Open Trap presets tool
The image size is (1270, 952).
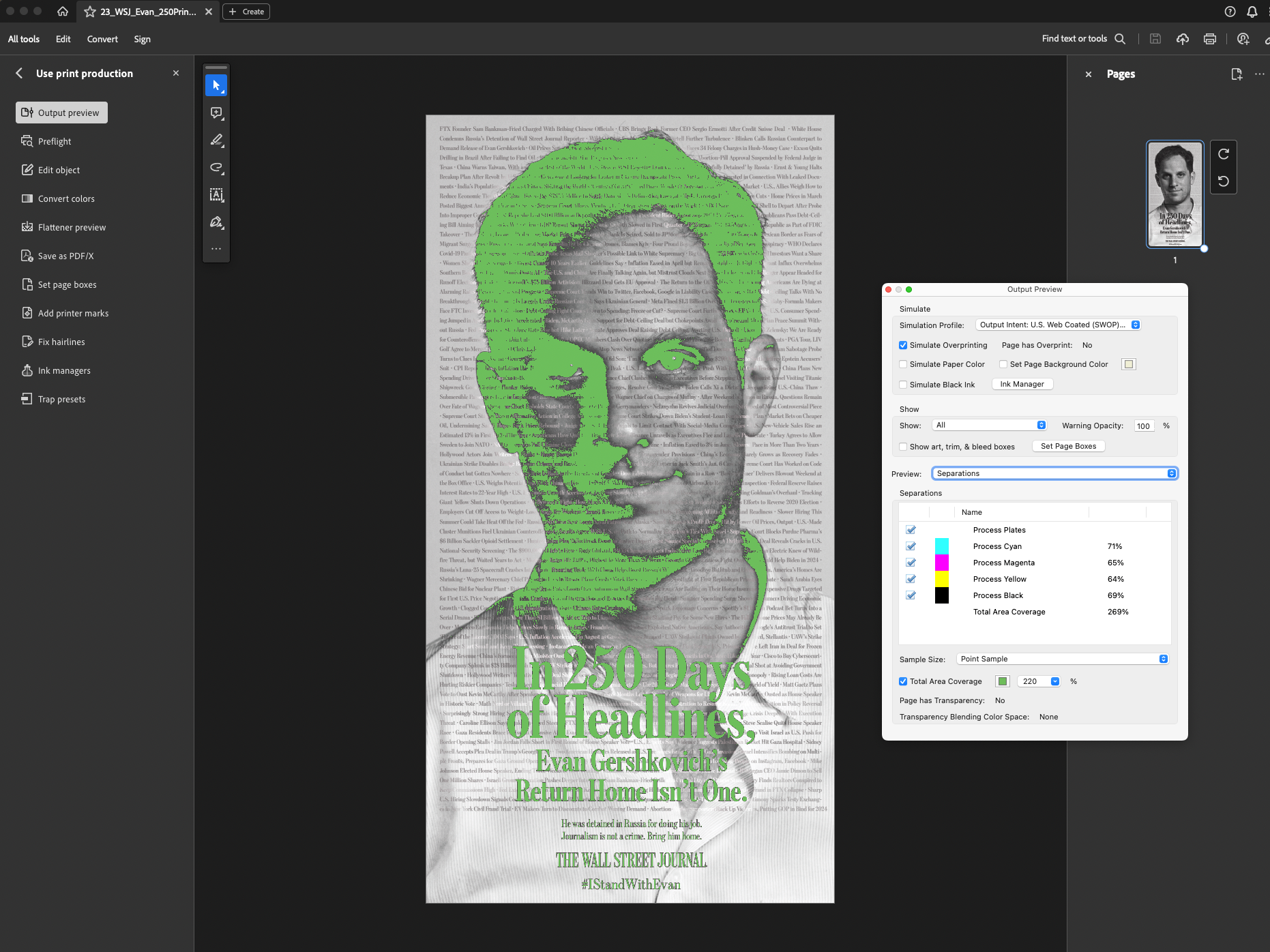click(x=53, y=399)
